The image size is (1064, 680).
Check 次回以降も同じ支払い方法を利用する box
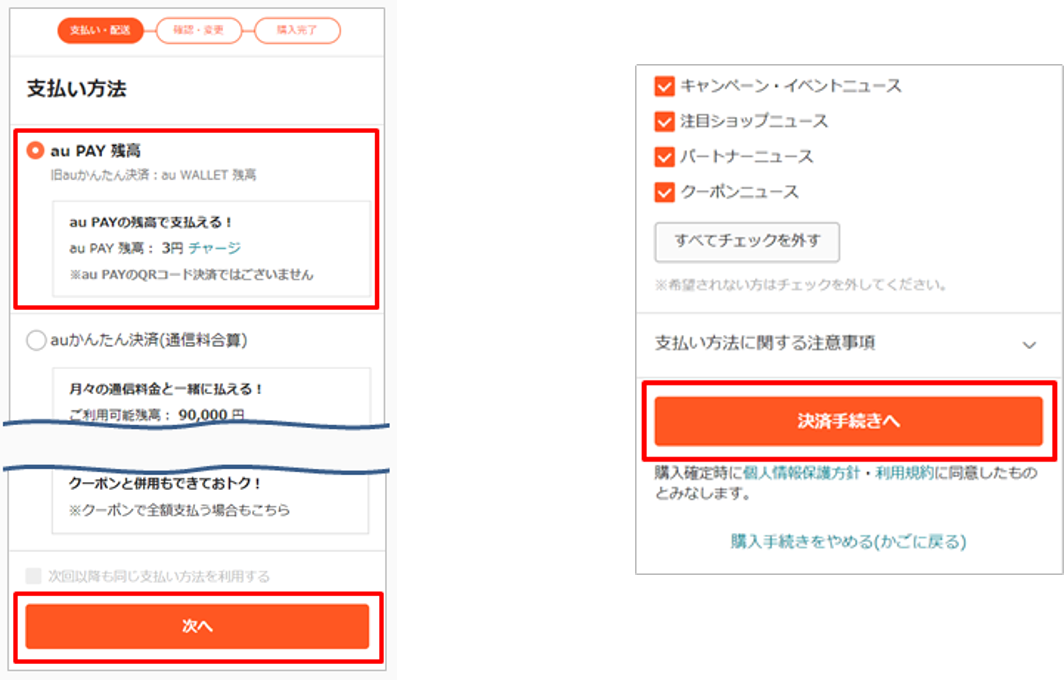[x=33, y=576]
